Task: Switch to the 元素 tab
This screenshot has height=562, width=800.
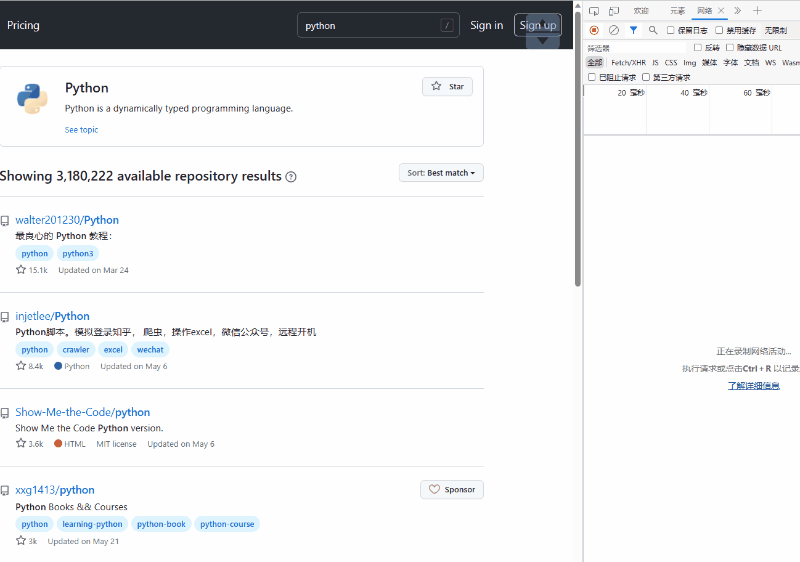Action: pyautogui.click(x=677, y=11)
